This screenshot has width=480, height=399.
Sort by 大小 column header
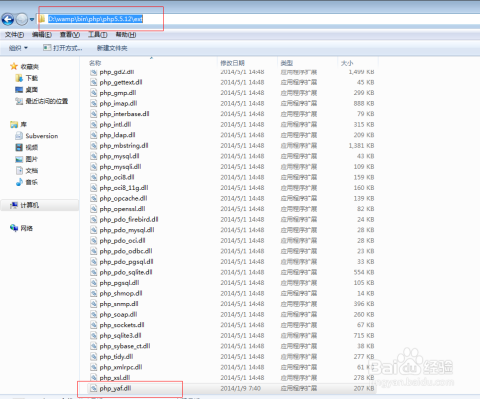pyautogui.click(x=347, y=63)
